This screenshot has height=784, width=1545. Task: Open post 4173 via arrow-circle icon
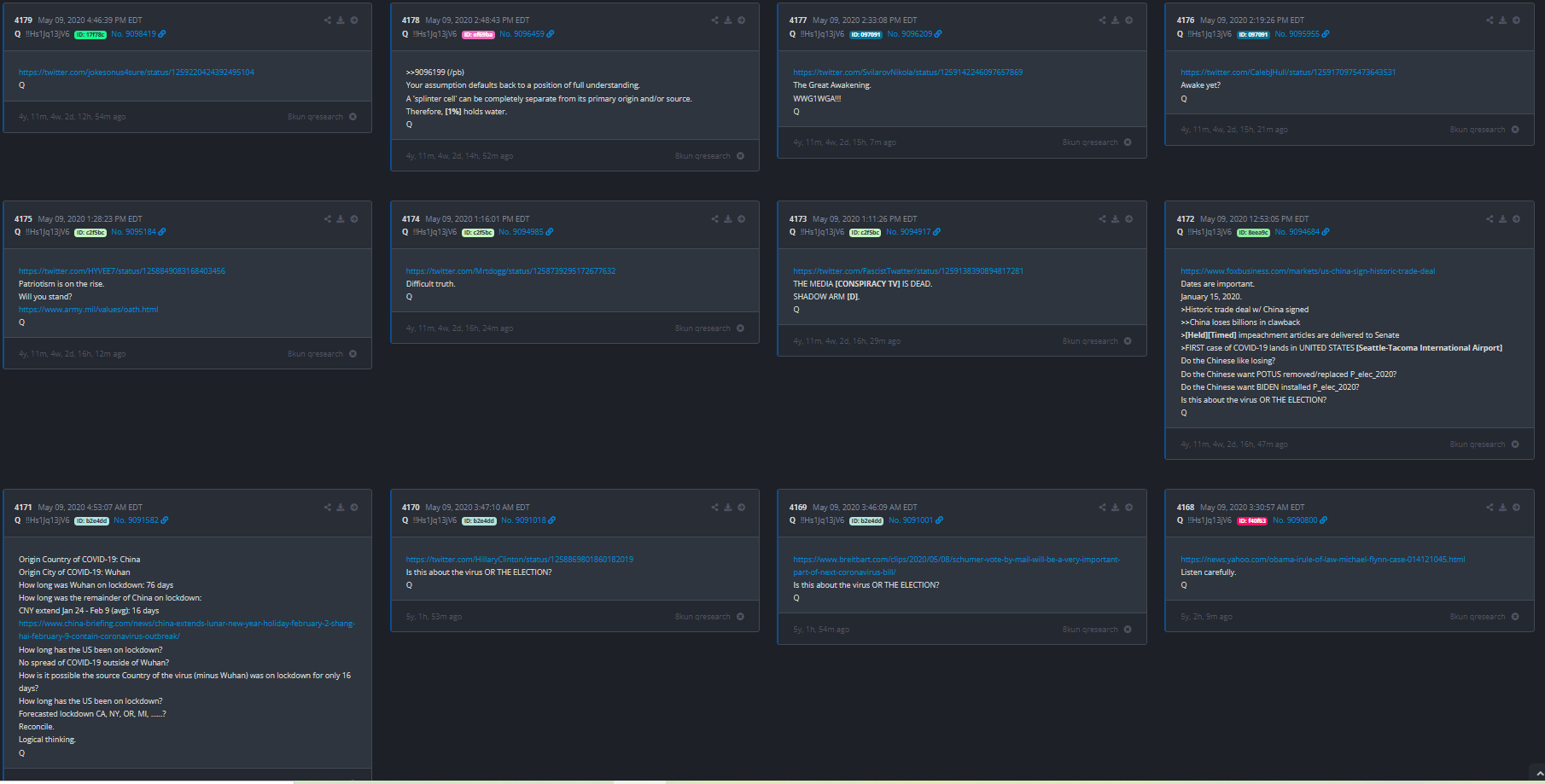(1128, 219)
